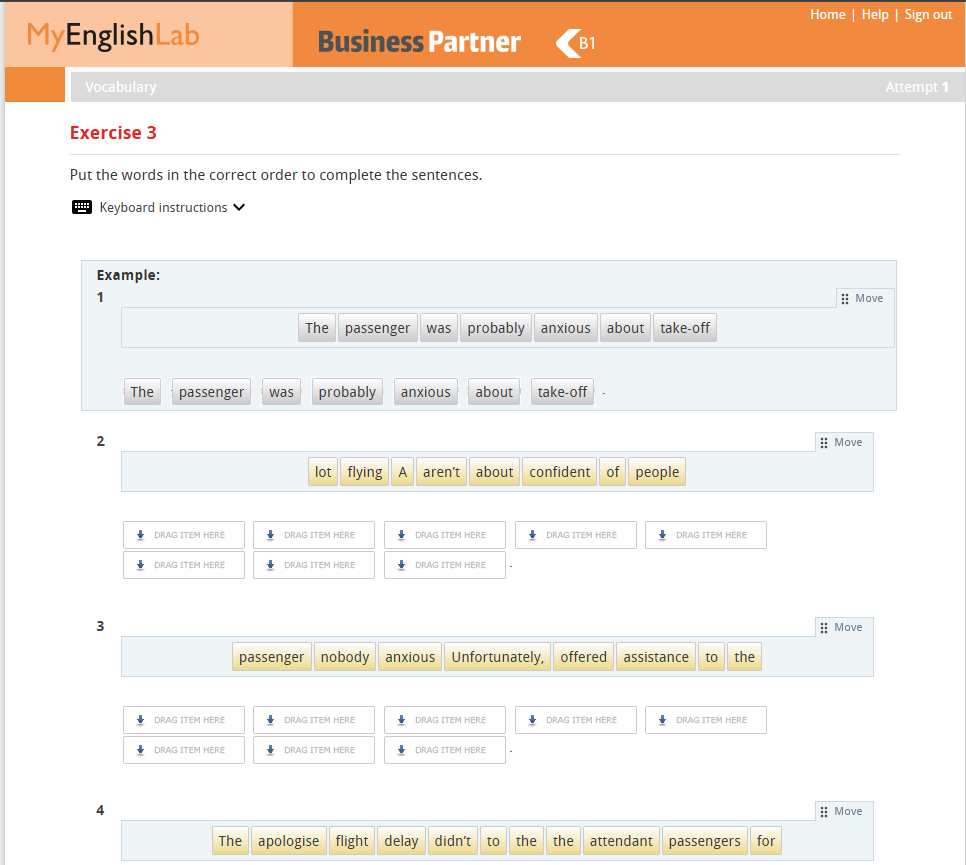Screen dimensions: 966x865
Task: Select the Vocabulary tab label
Action: click(121, 87)
